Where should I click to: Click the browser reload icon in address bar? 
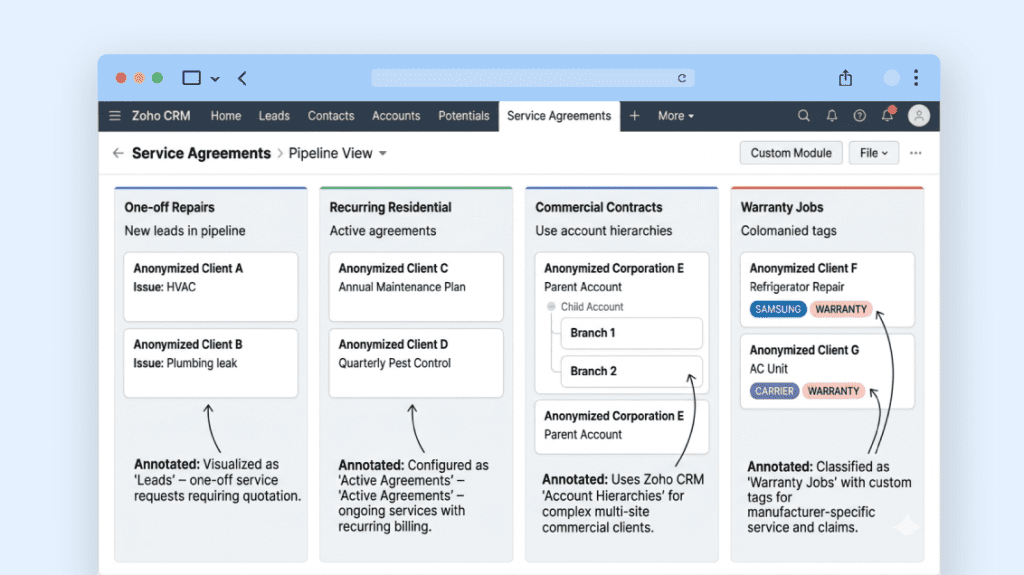click(x=682, y=78)
